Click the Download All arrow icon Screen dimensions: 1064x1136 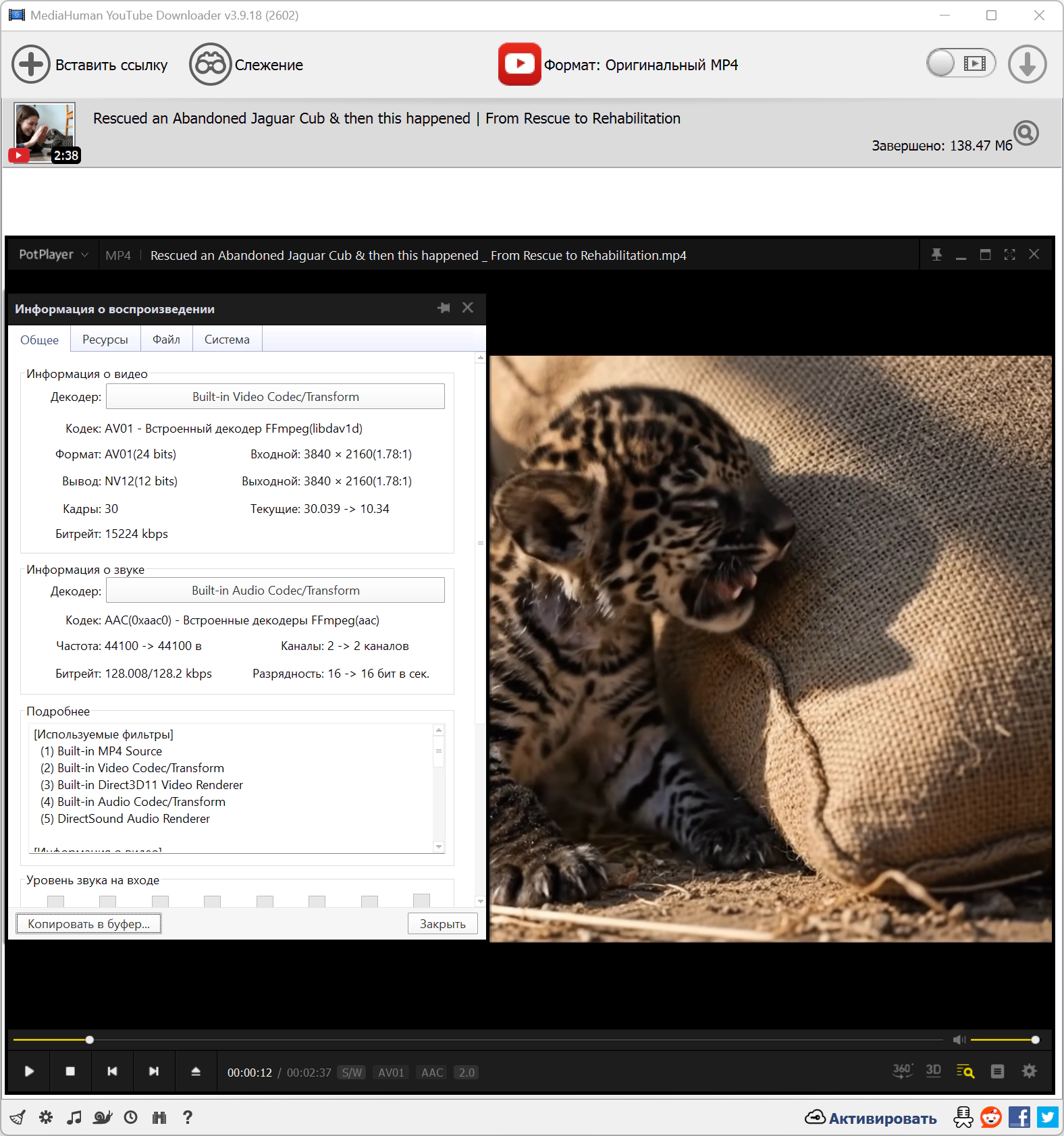[1027, 65]
